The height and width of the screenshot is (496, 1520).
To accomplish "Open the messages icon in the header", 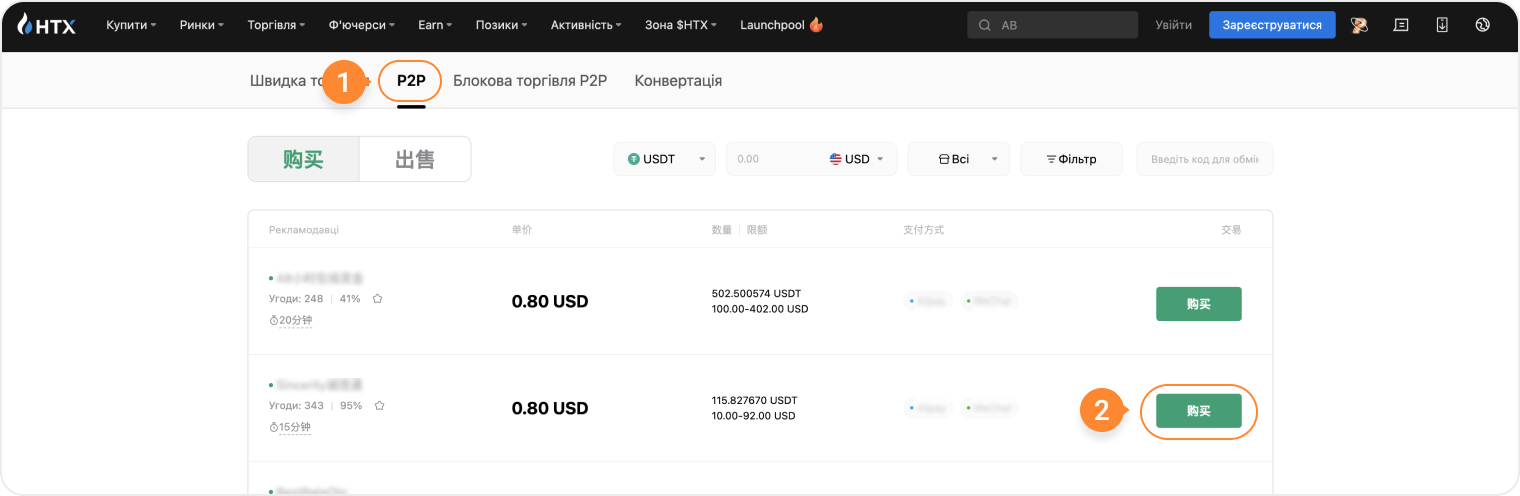I will [1401, 25].
